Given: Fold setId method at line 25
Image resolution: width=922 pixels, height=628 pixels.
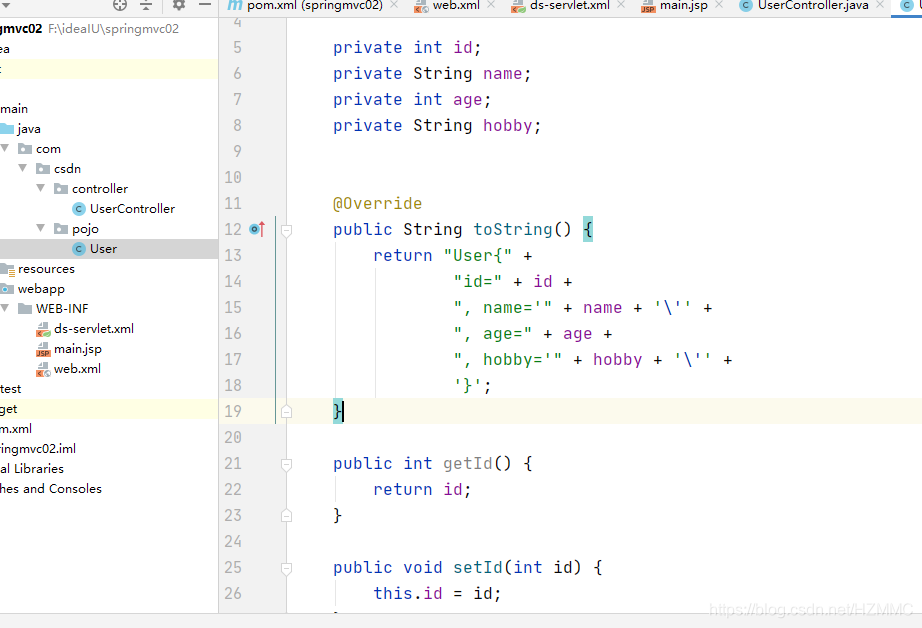Looking at the screenshot, I should click(x=286, y=568).
